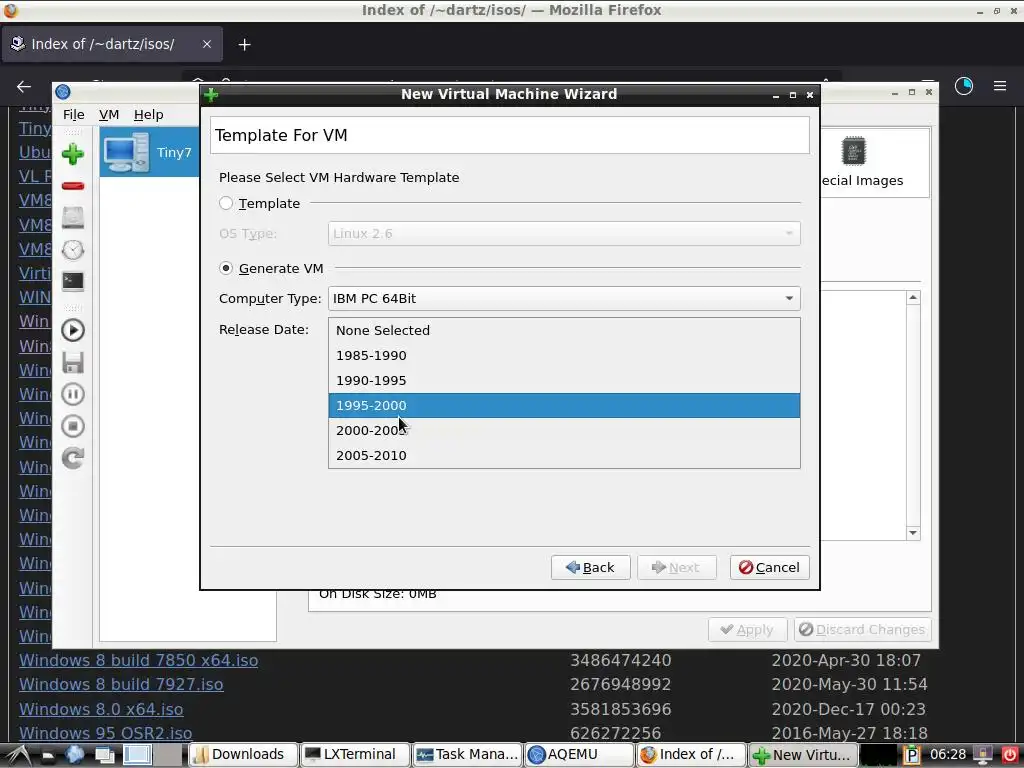This screenshot has width=1024, height=768.
Task: Switch to Downloads in taskbar
Action: pos(243,755)
